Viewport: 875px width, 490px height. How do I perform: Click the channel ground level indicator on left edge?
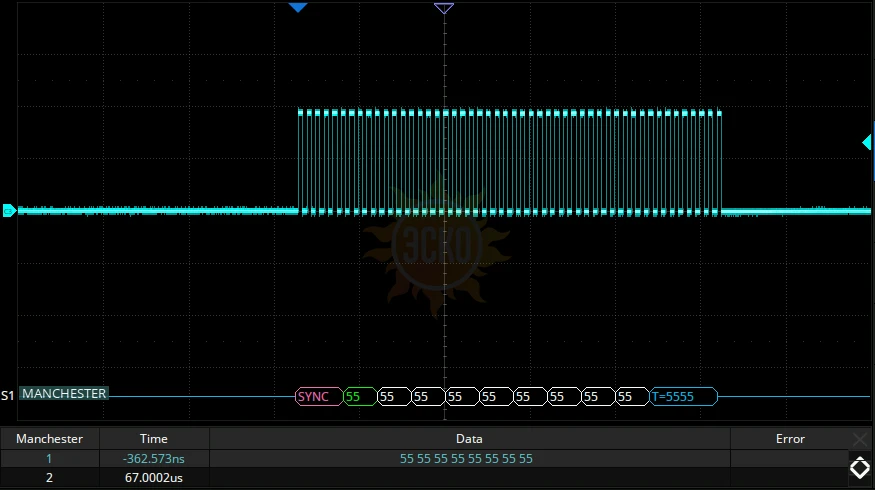pos(9,210)
